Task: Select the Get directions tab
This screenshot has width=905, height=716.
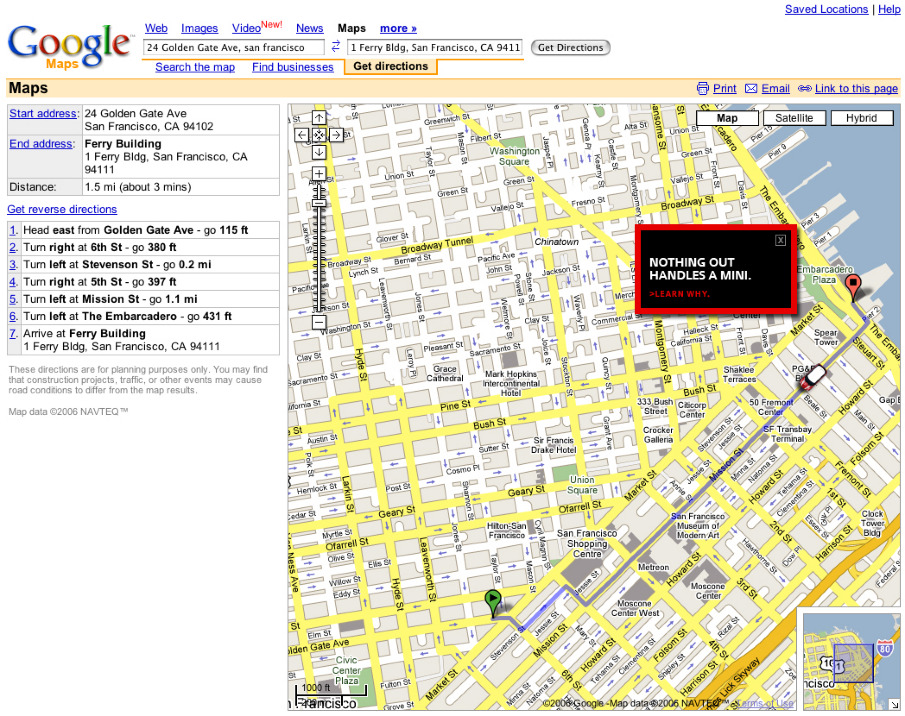Action: pyautogui.click(x=391, y=66)
